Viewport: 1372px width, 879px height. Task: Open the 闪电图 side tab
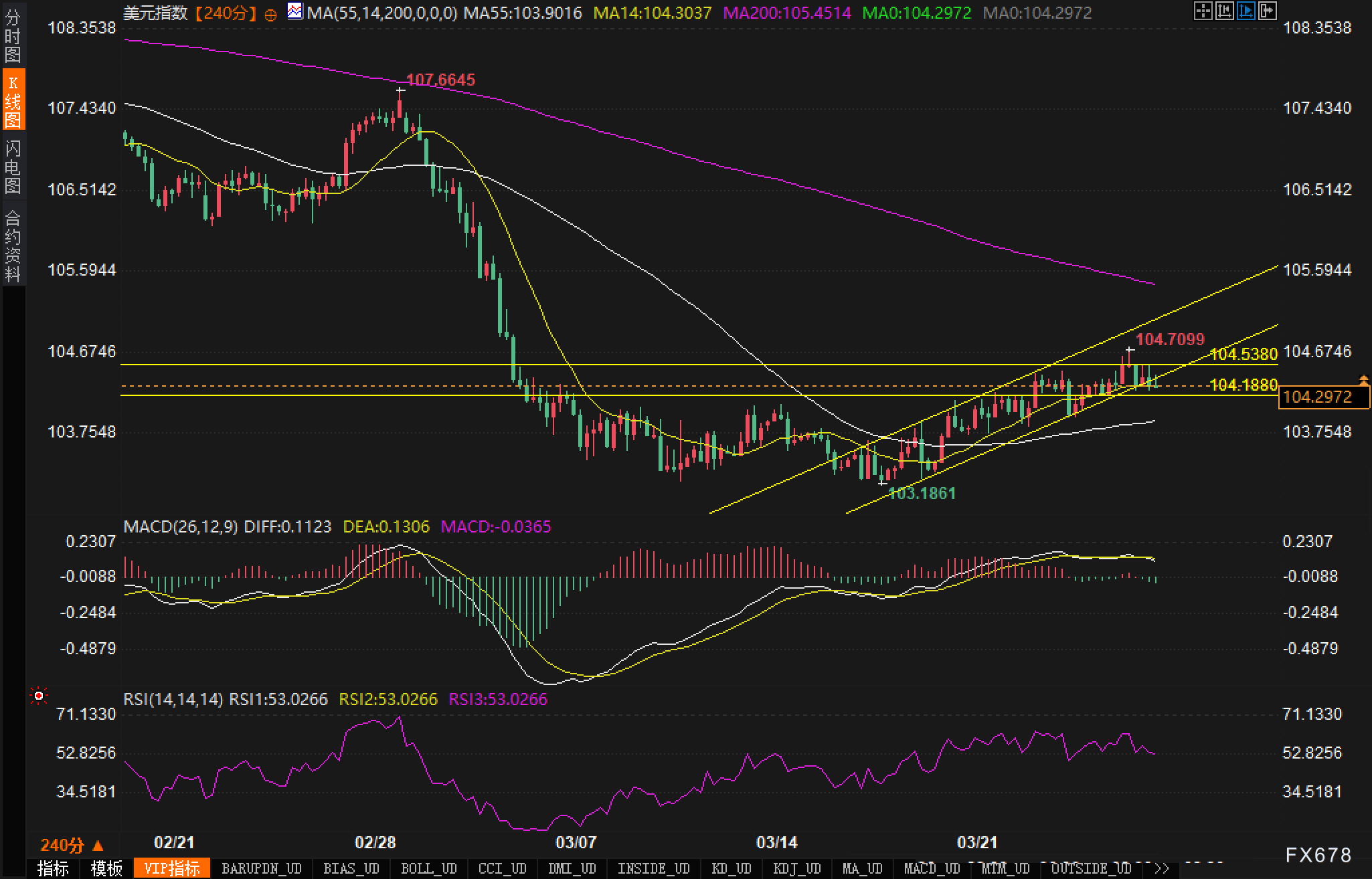[x=13, y=166]
